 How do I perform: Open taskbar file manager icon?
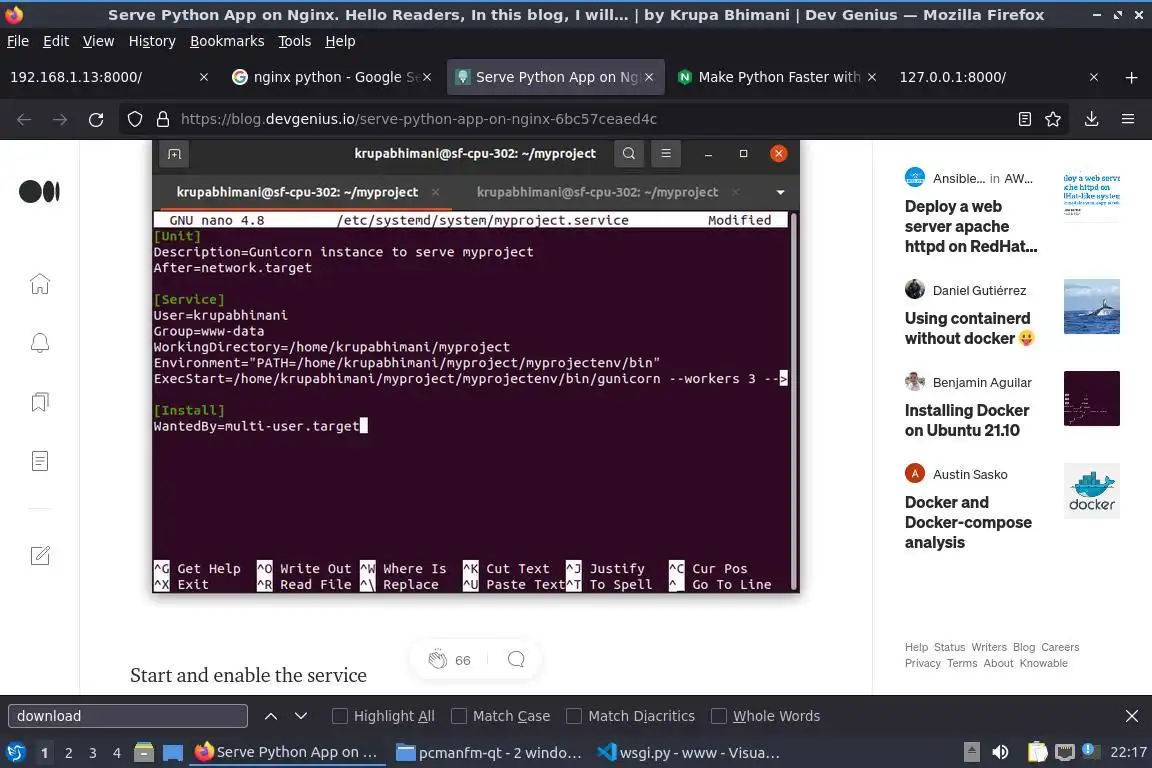(144, 752)
